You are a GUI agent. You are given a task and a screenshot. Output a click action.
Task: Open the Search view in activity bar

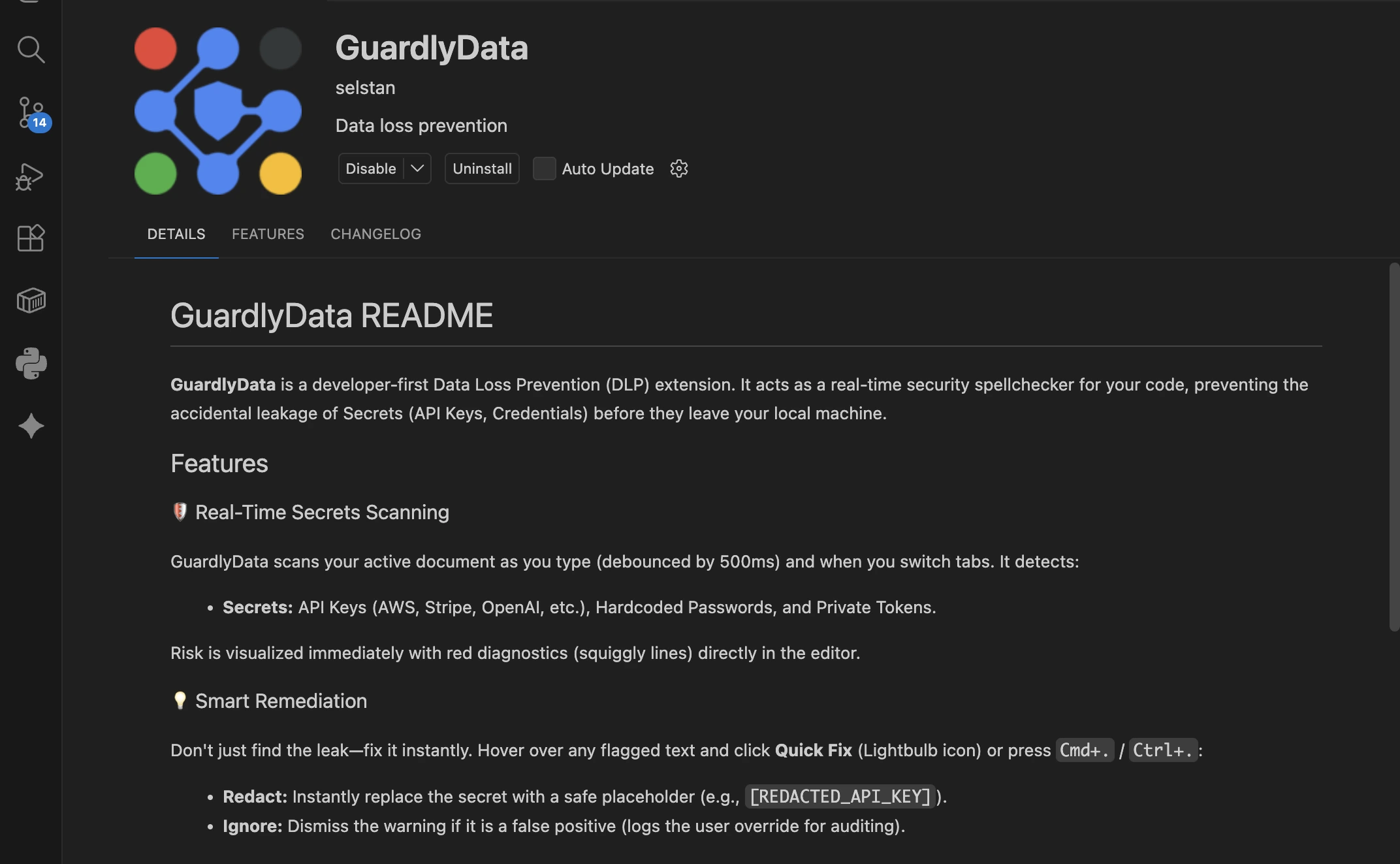coord(31,50)
